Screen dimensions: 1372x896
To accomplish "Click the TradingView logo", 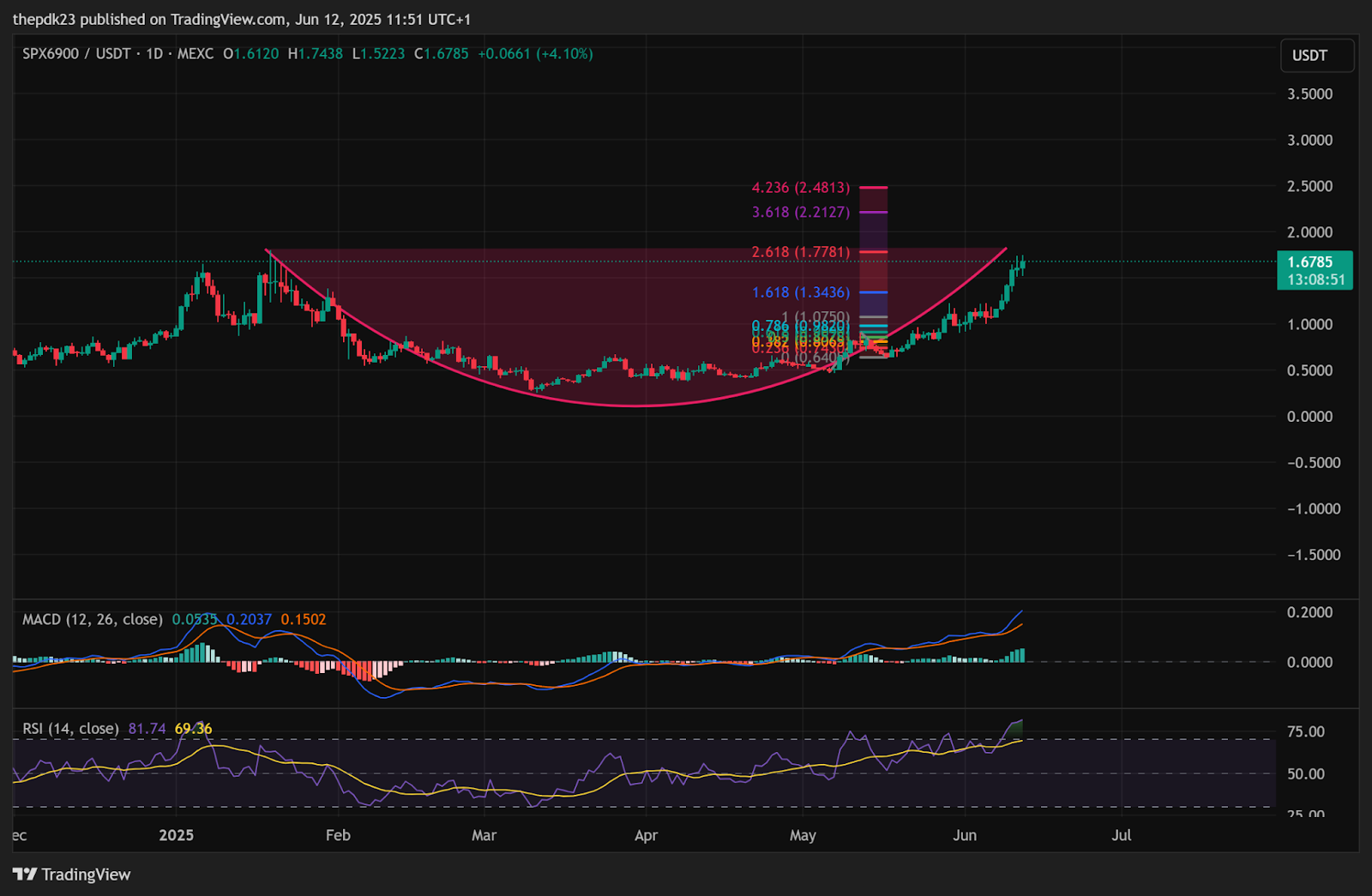I will [72, 875].
